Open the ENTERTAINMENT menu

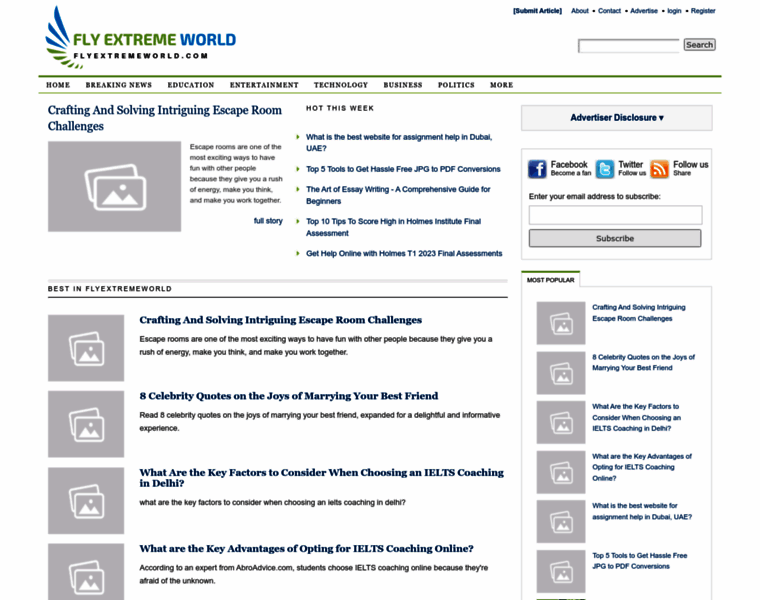pyautogui.click(x=264, y=85)
